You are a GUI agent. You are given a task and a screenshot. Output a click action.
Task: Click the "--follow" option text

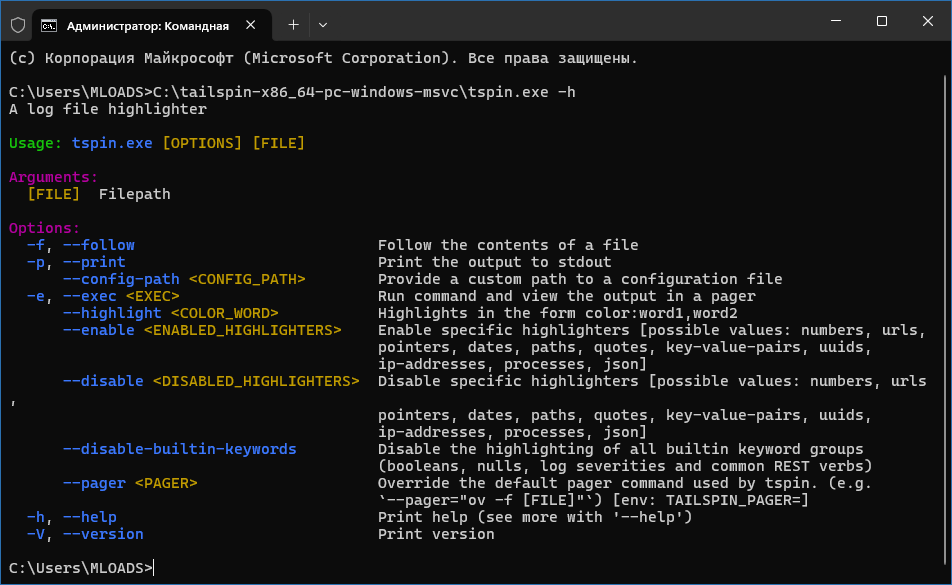click(x=98, y=245)
